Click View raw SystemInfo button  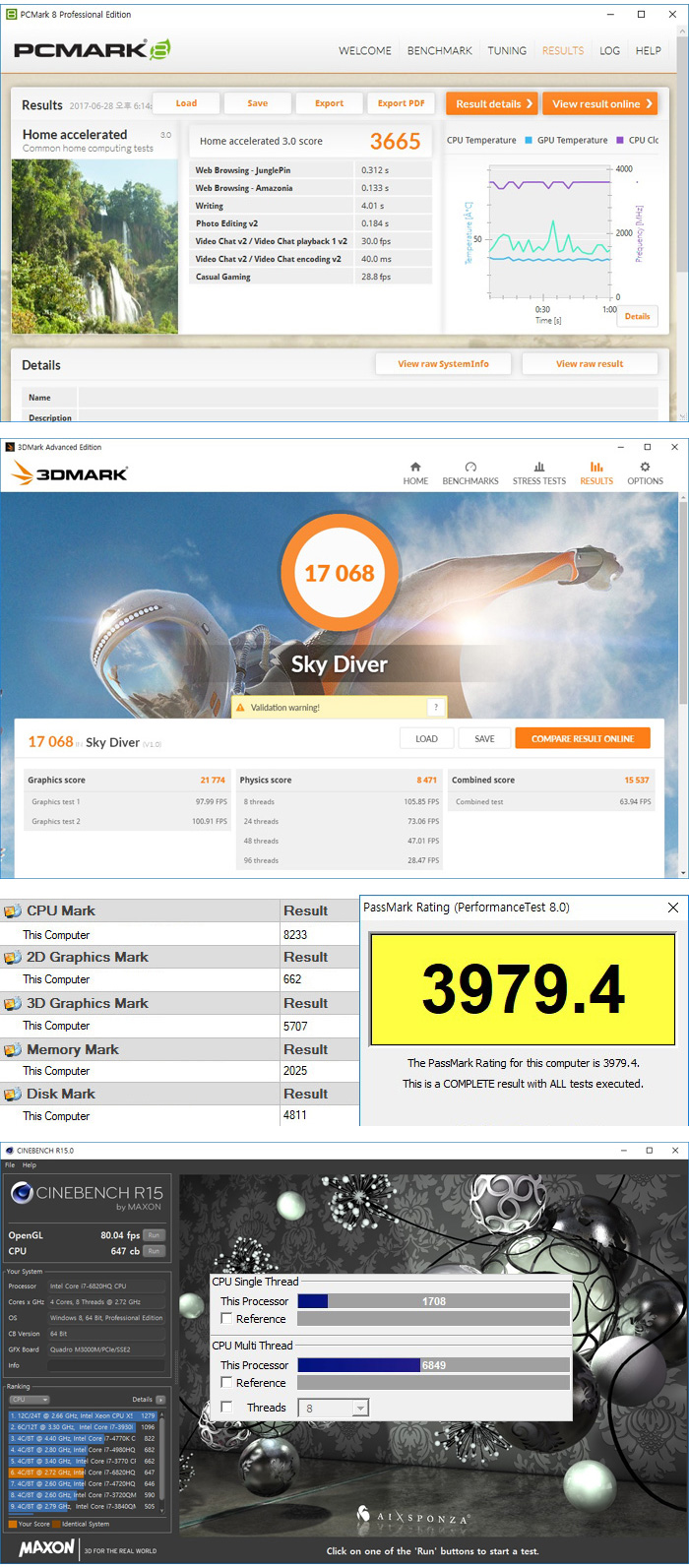click(x=443, y=364)
